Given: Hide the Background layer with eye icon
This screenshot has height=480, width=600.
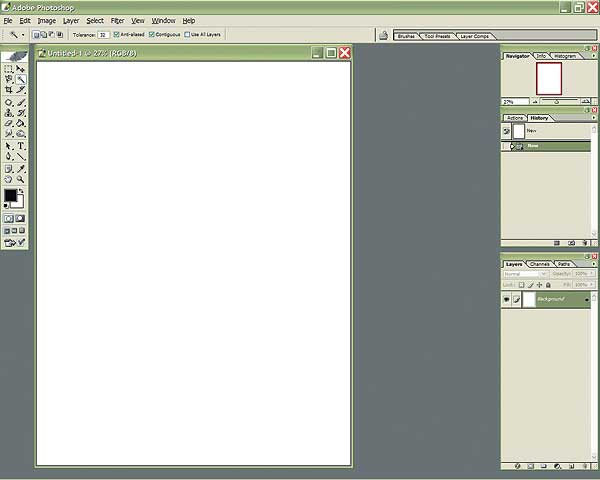Looking at the screenshot, I should tap(506, 299).
